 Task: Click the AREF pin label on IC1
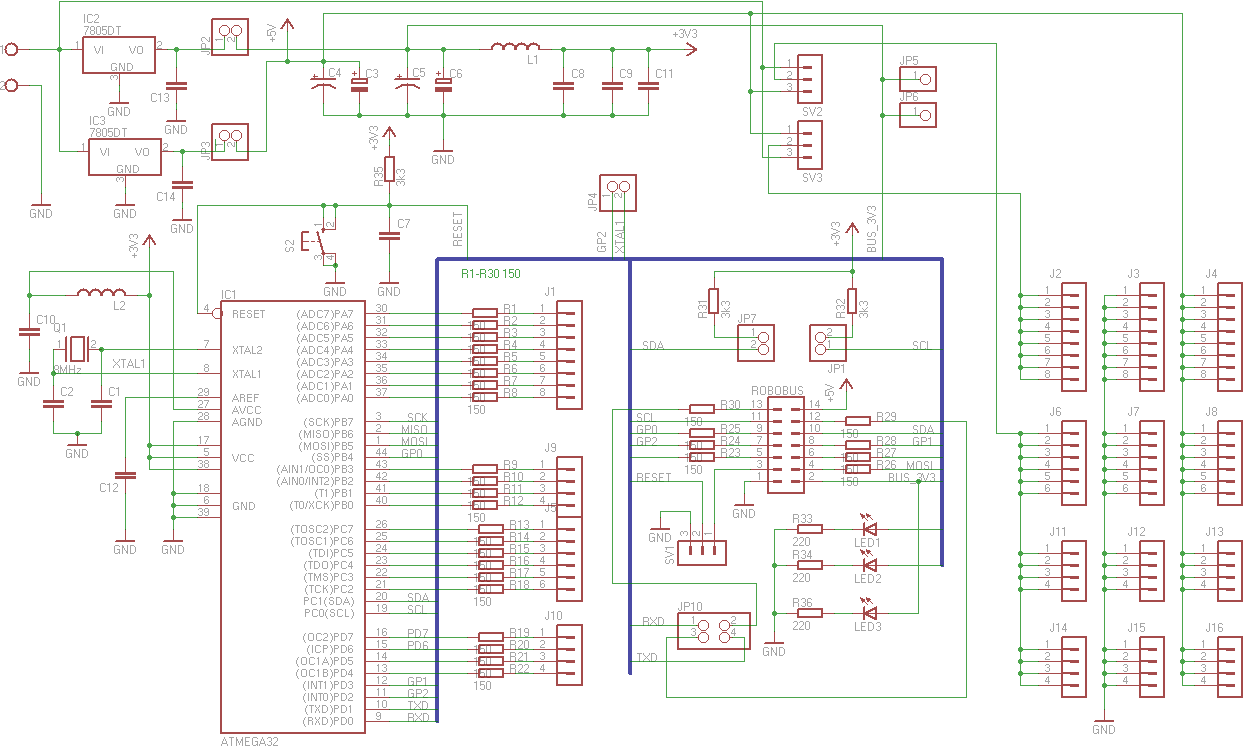click(246, 398)
